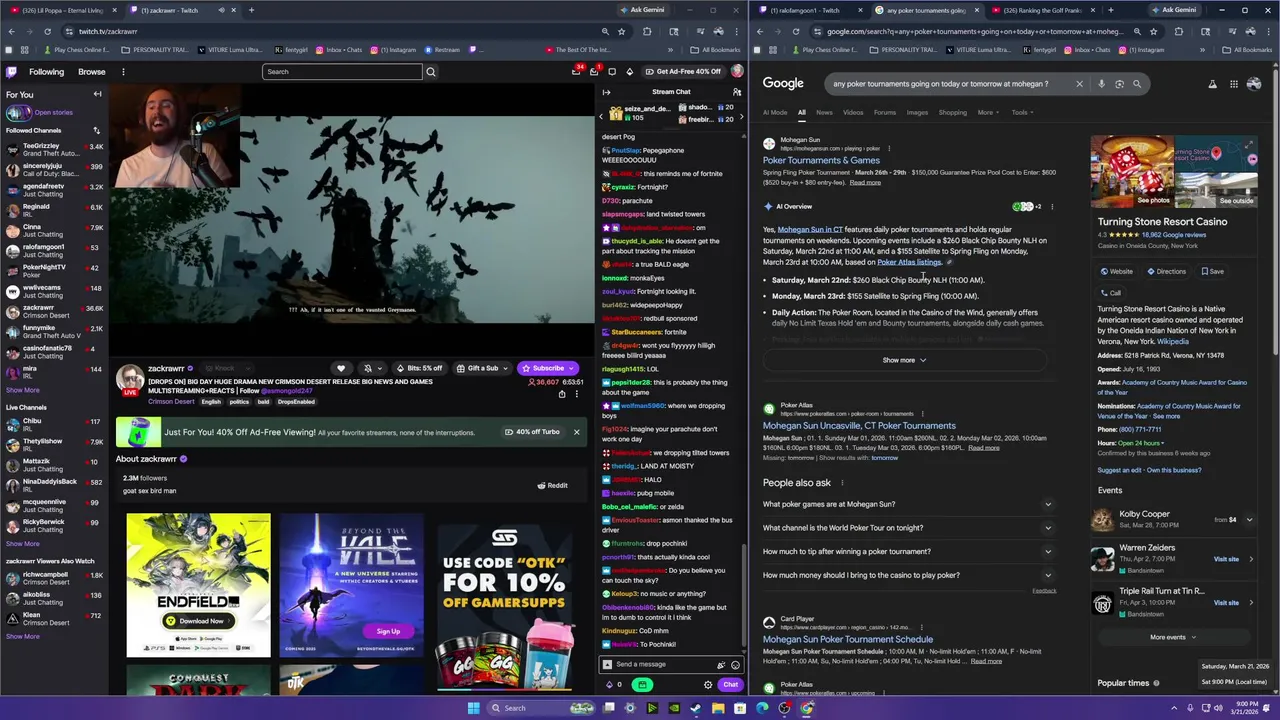1280x720 pixels.
Task: Switch to Google AI Mode tab
Action: coord(775,112)
